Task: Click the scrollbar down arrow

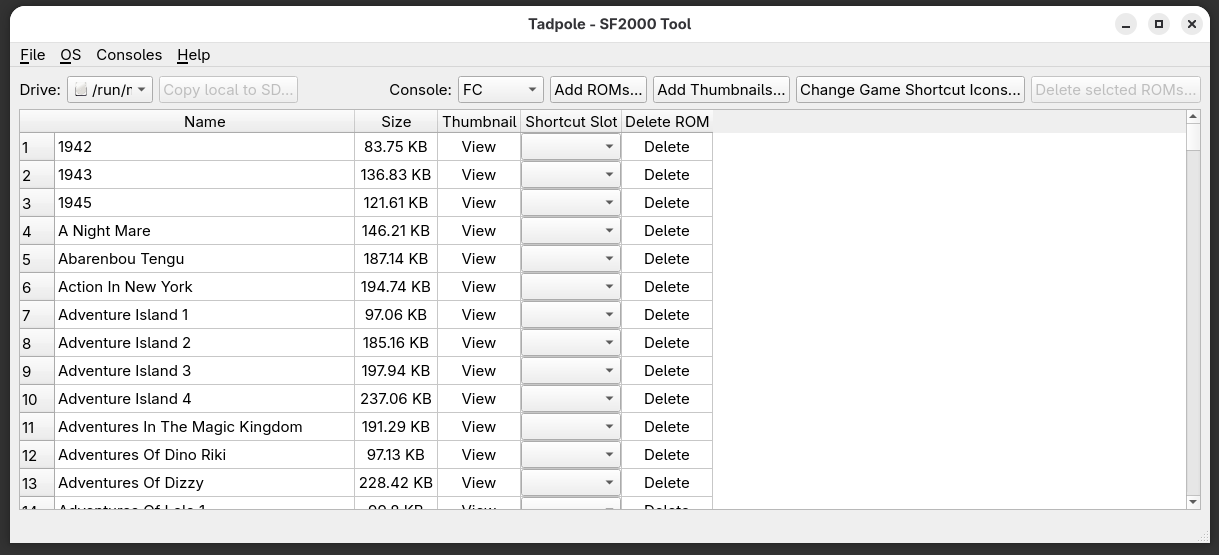Action: (1192, 501)
